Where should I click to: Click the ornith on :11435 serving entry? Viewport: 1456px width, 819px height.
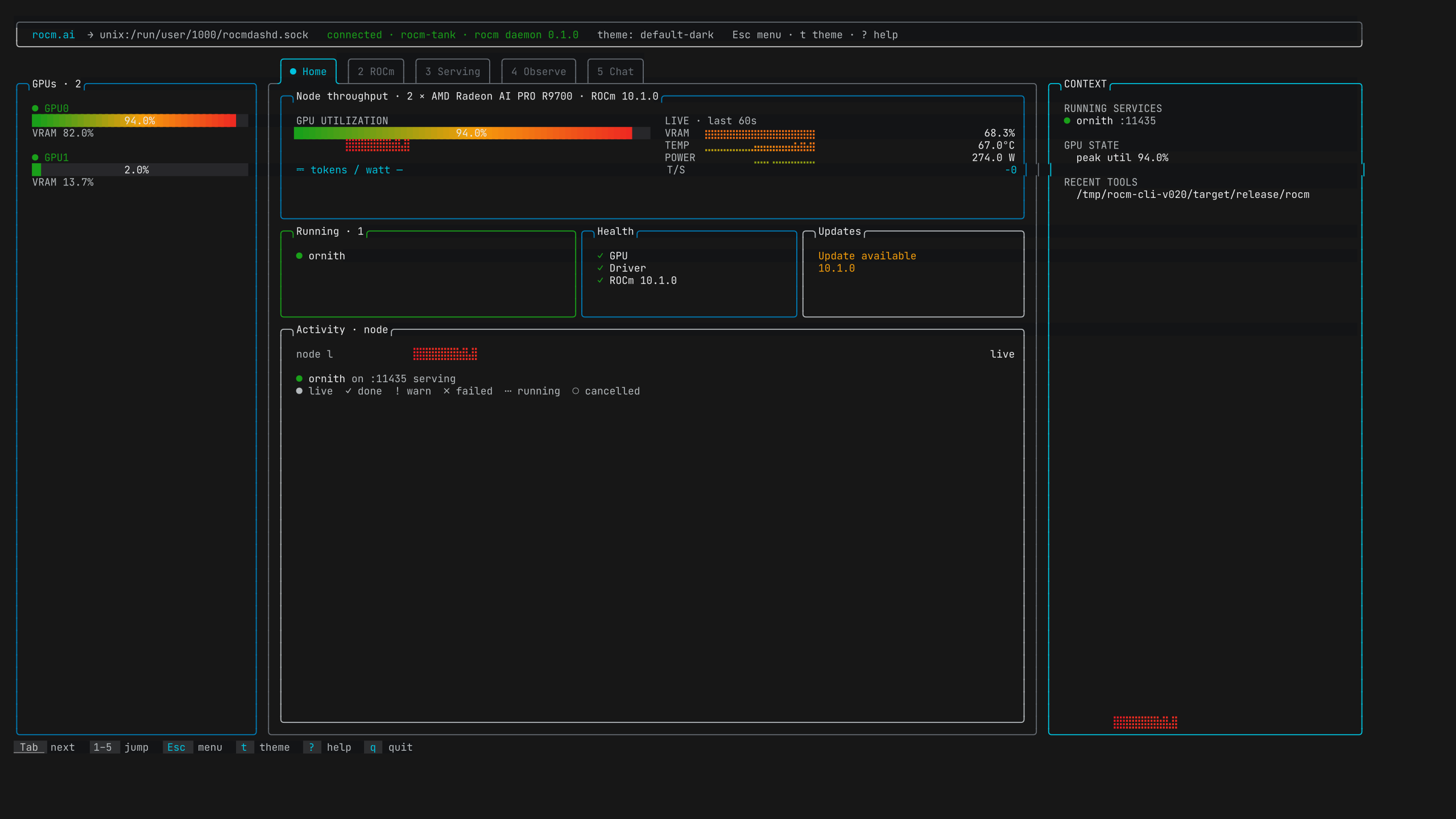pos(376,379)
